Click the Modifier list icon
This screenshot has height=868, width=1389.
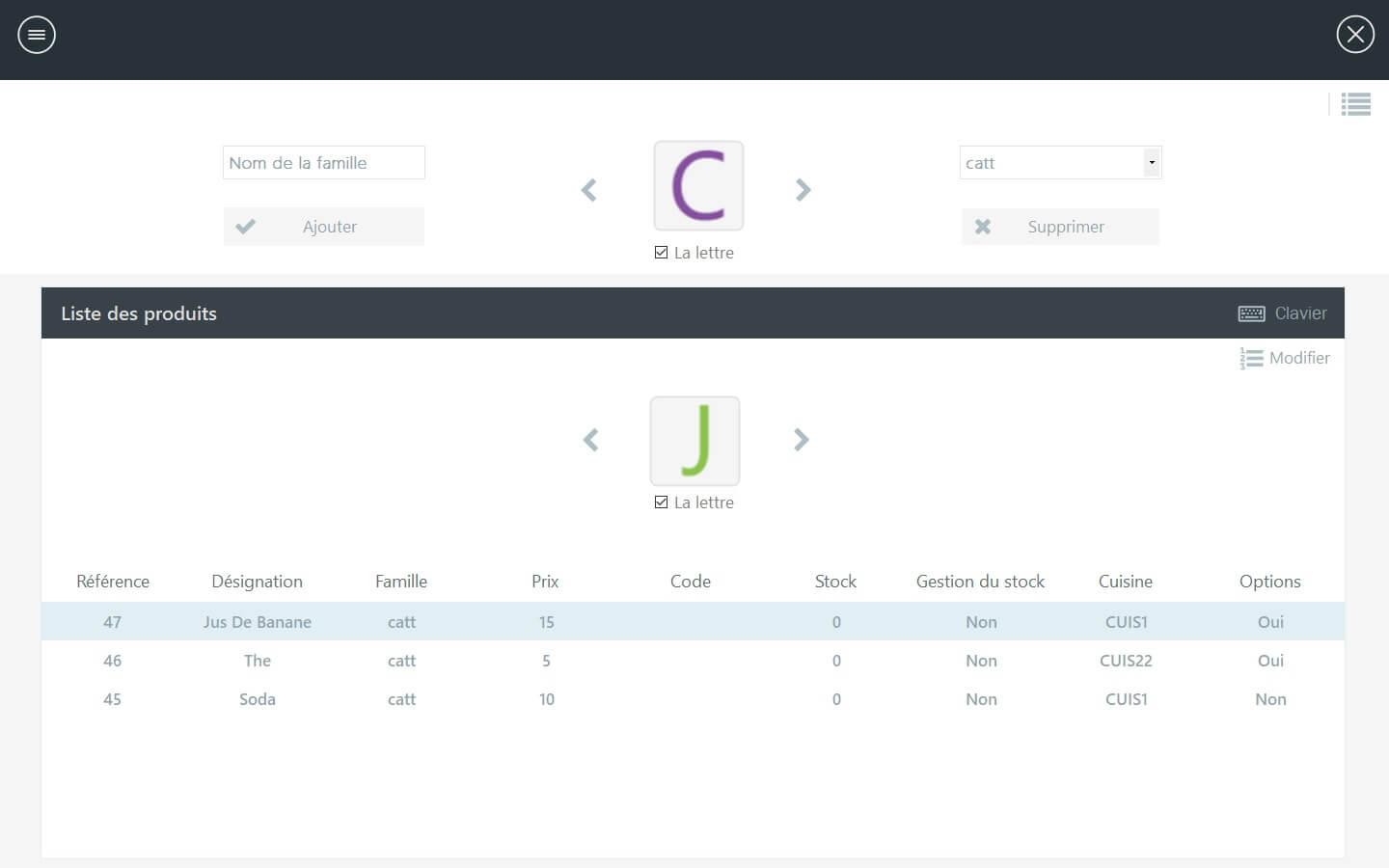(x=1251, y=359)
